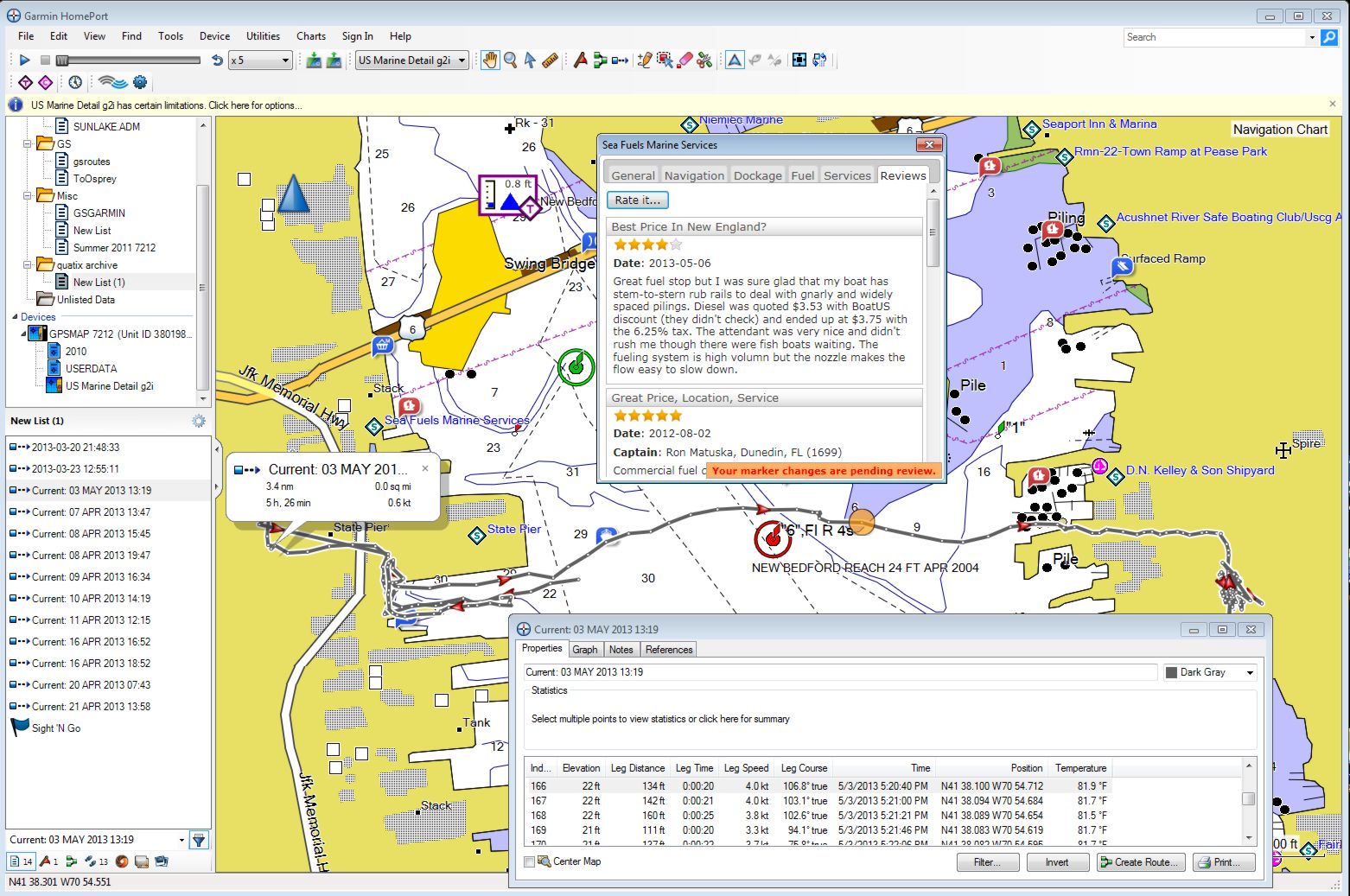The height and width of the screenshot is (896, 1350).
Task: Select the Move Point tool
Action: [665, 60]
